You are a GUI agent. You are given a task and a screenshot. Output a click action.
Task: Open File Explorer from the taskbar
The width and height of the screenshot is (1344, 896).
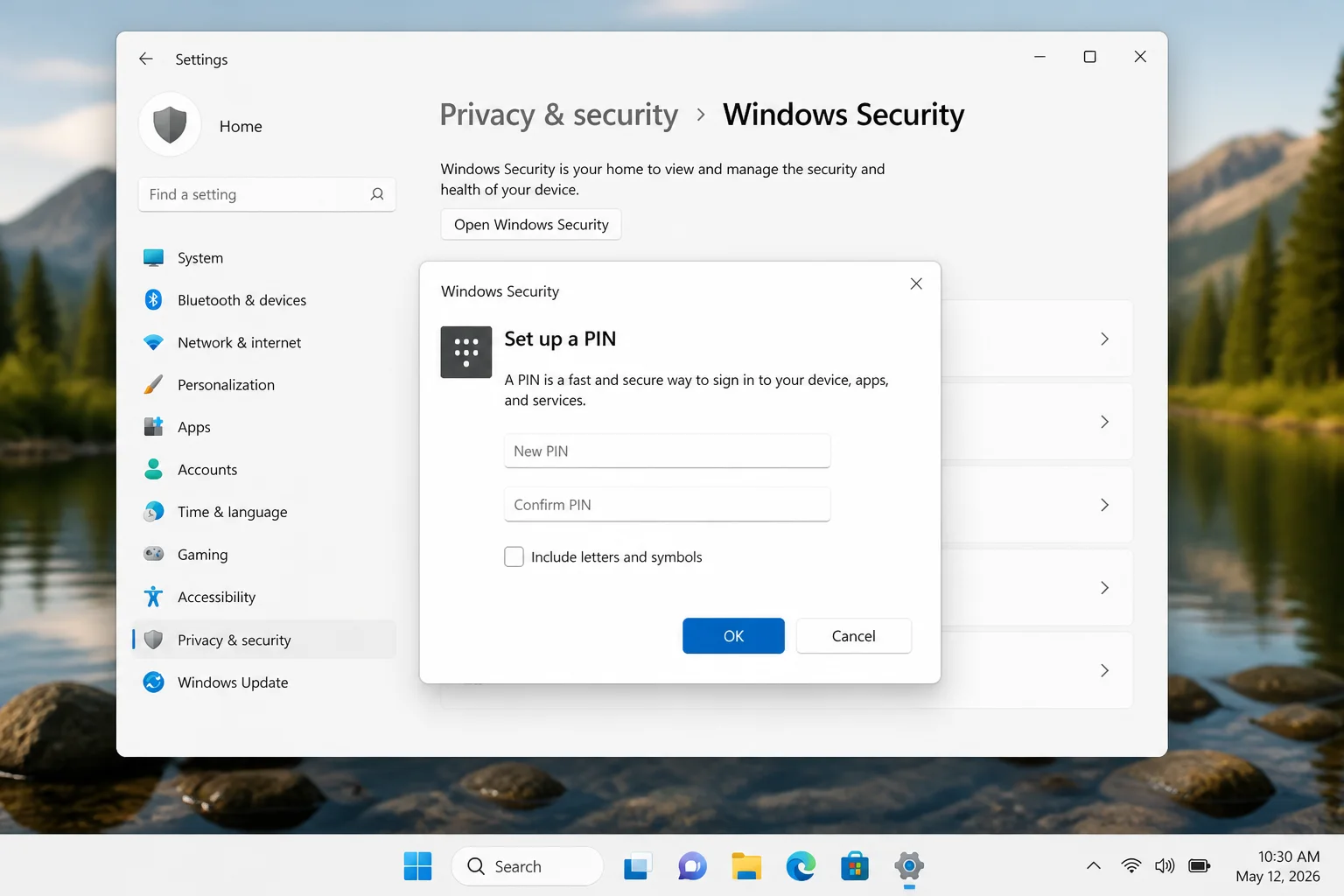click(x=746, y=866)
